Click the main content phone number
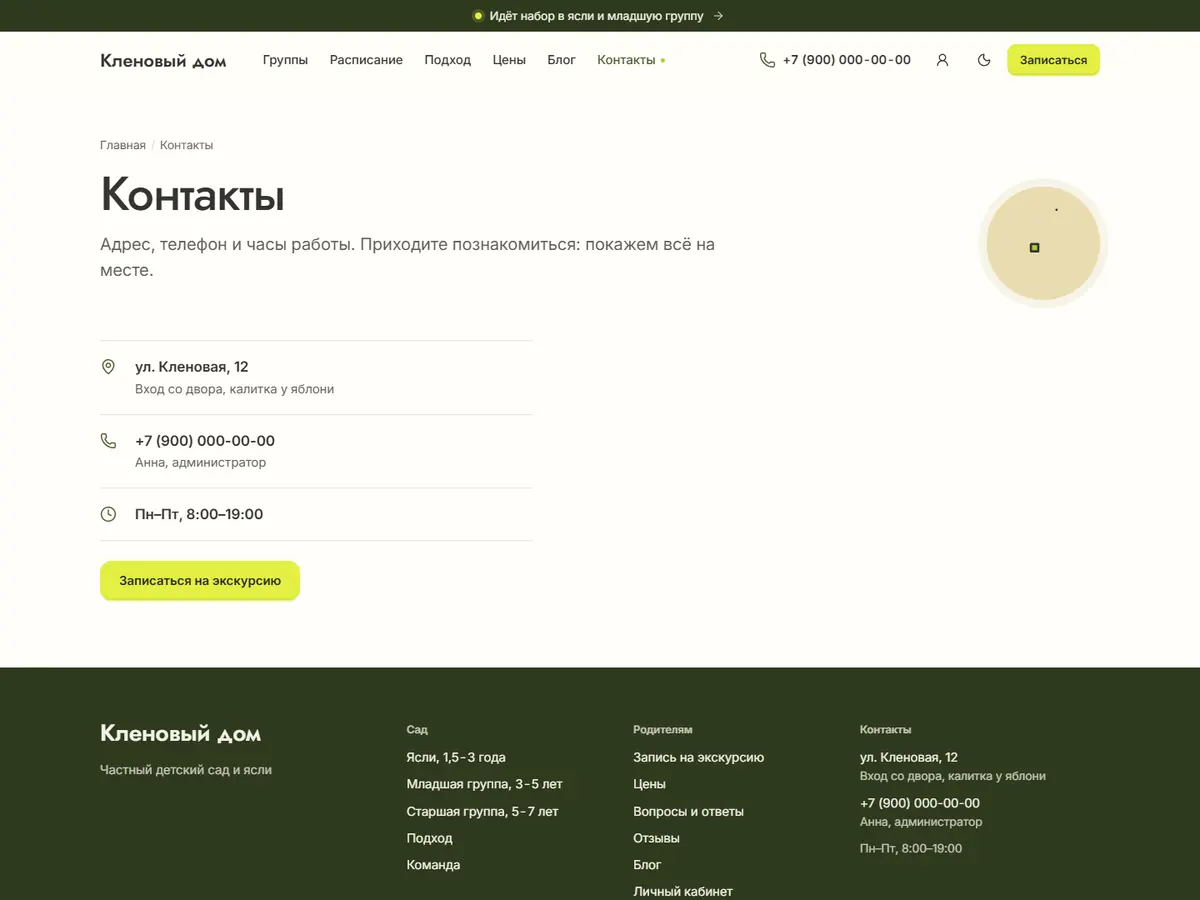Image resolution: width=1200 pixels, height=900 pixels. pos(205,441)
